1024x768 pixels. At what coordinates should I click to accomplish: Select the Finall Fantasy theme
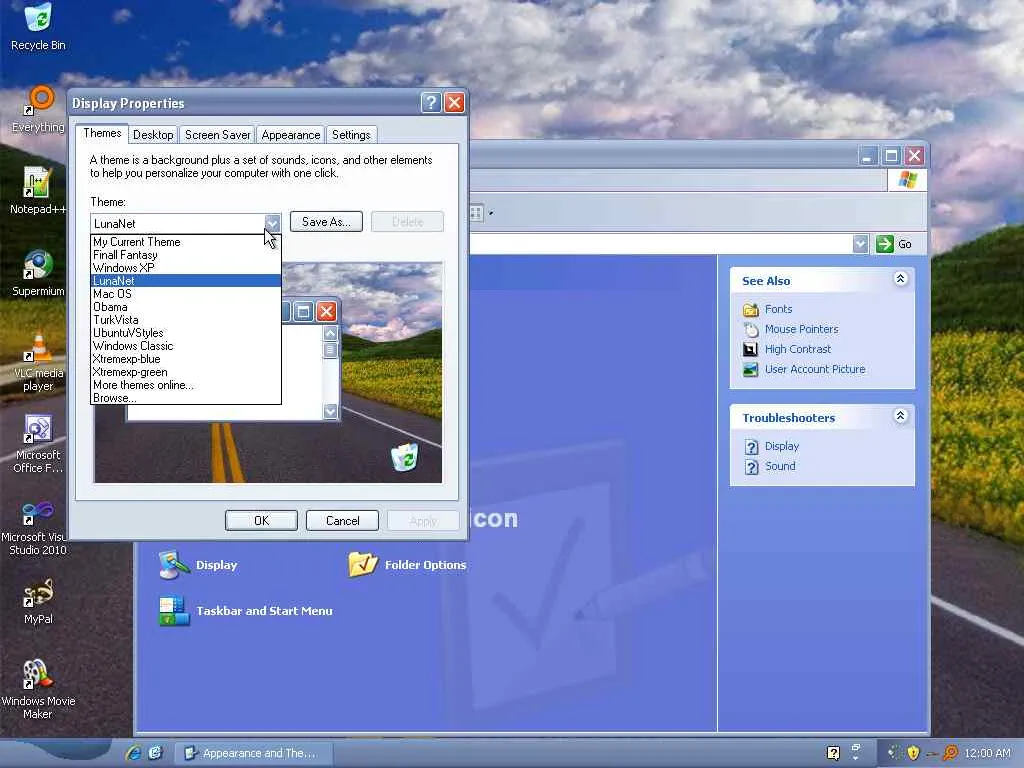(x=185, y=255)
